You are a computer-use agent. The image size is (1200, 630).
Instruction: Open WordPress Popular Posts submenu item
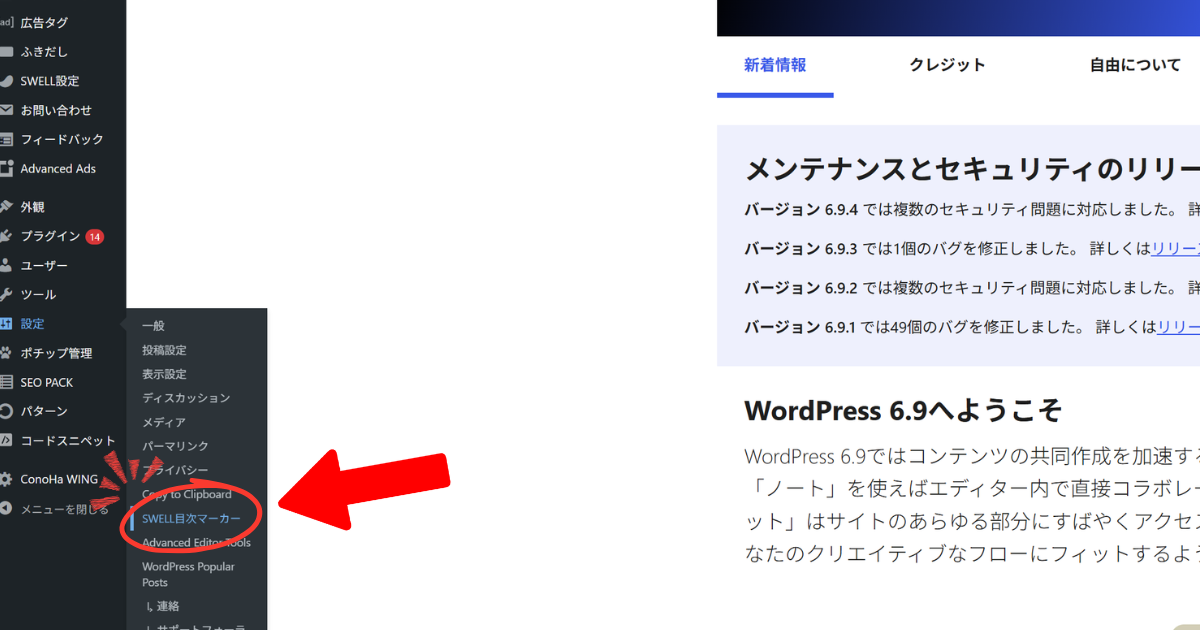click(188, 574)
